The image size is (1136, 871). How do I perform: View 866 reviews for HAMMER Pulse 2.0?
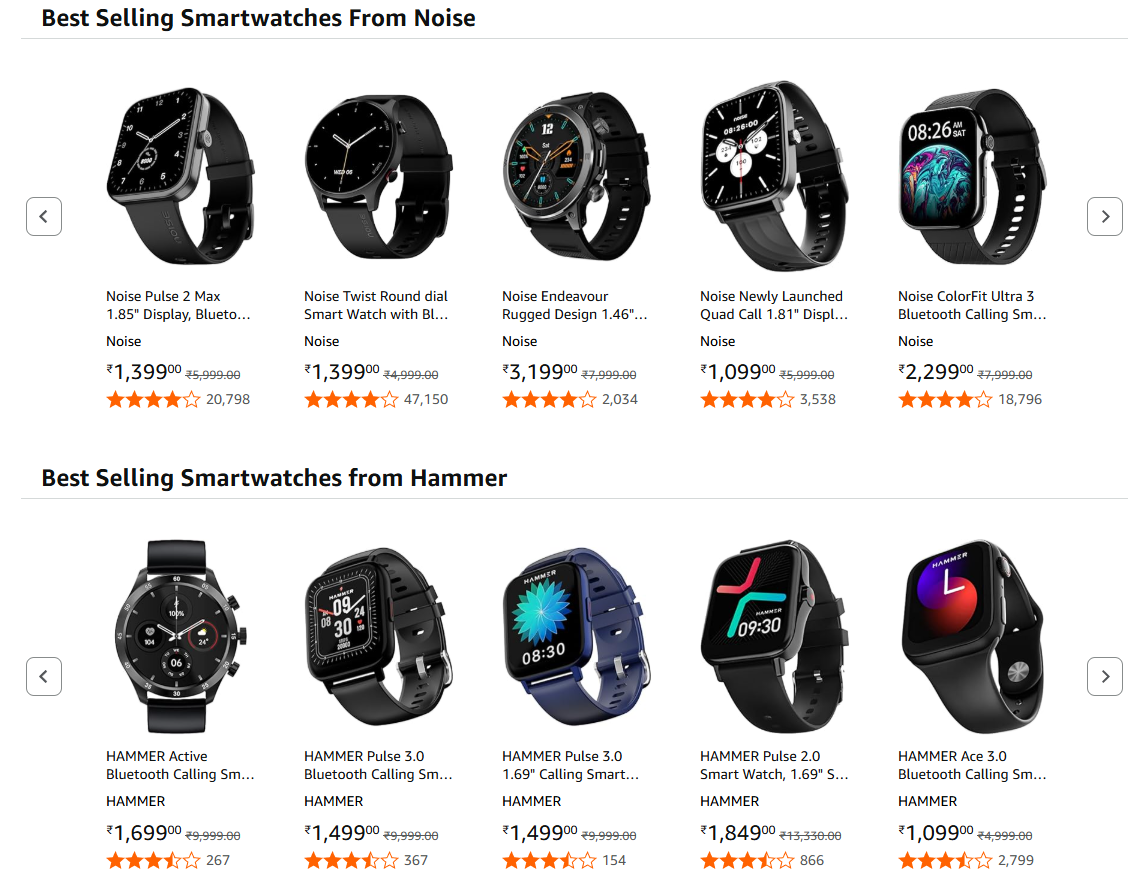click(811, 860)
